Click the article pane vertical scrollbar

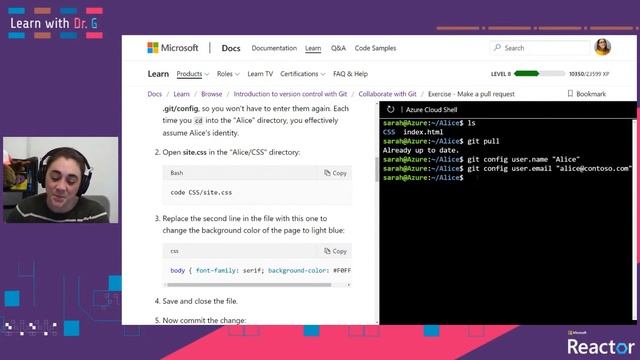(x=377, y=169)
